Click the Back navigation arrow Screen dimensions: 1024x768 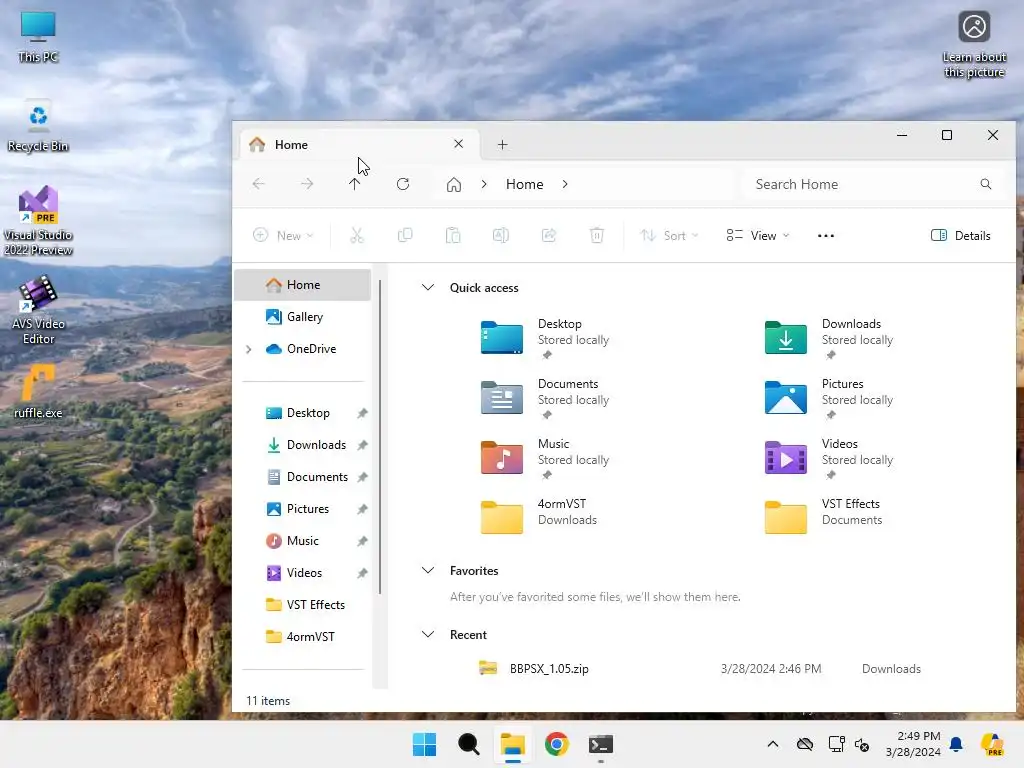[x=259, y=184]
